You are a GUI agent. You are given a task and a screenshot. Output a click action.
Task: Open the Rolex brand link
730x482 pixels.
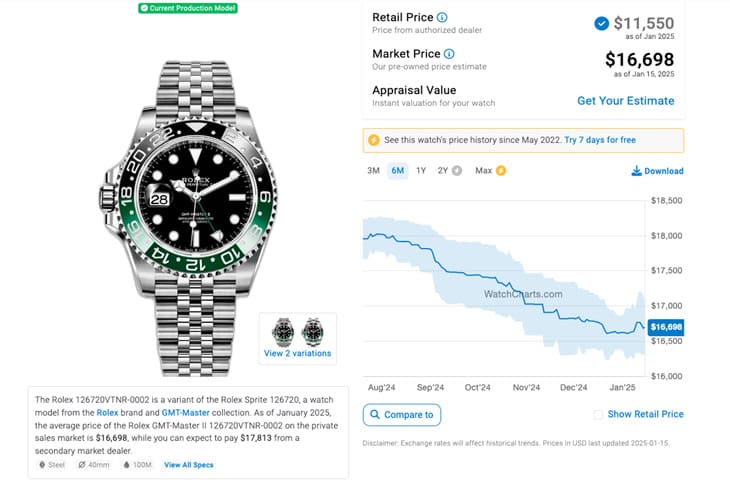107,412
